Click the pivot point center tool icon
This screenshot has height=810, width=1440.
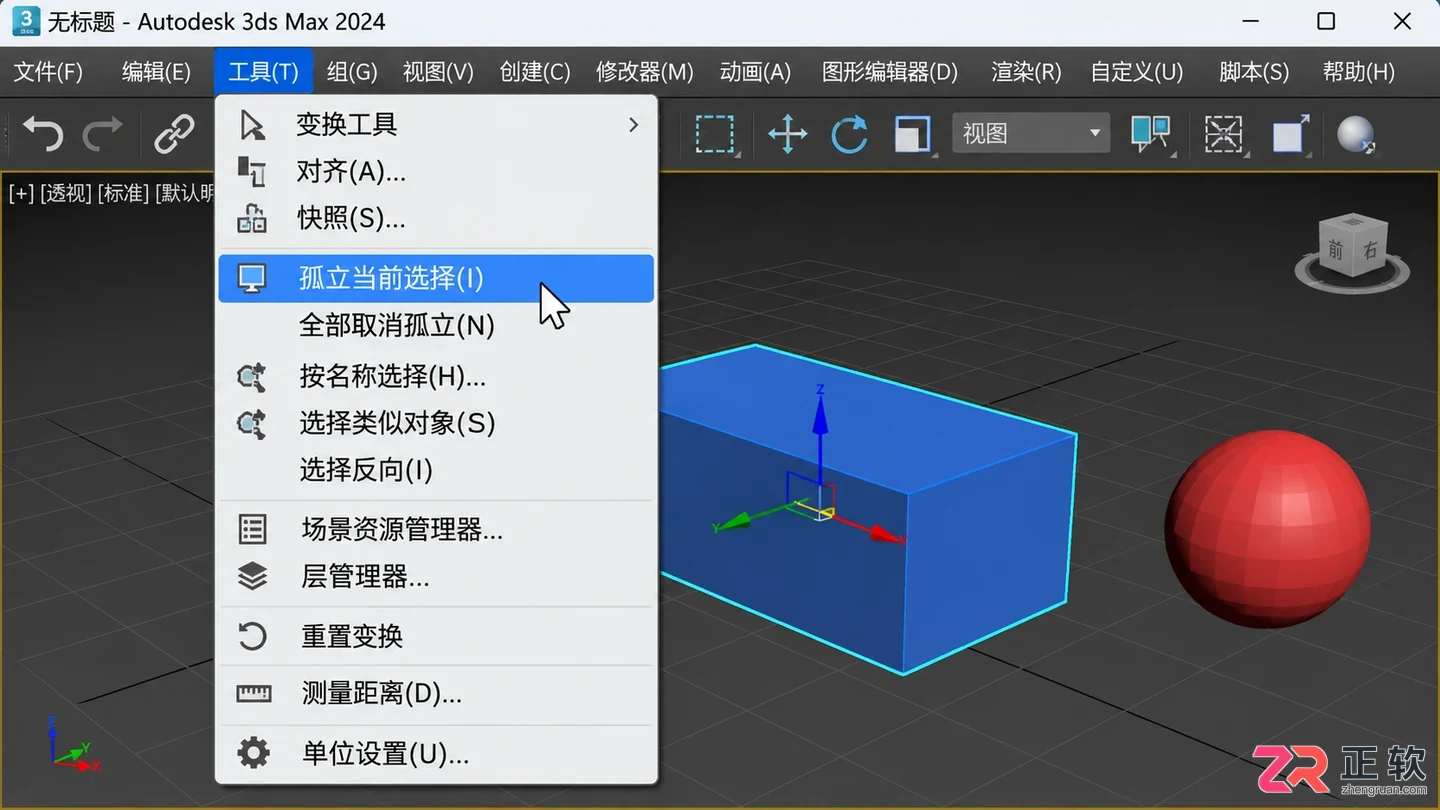click(1151, 133)
